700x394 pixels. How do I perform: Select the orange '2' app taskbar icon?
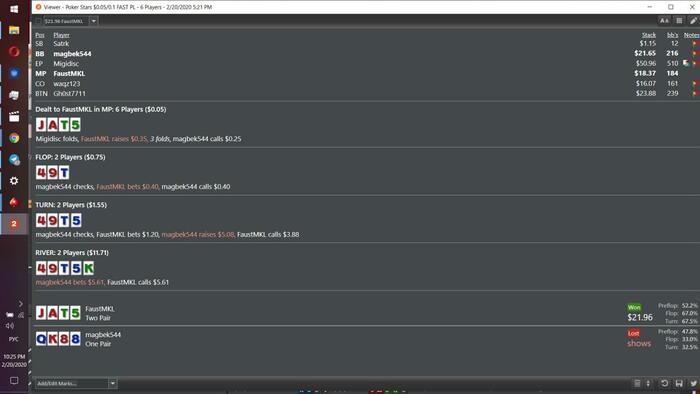tap(14, 224)
